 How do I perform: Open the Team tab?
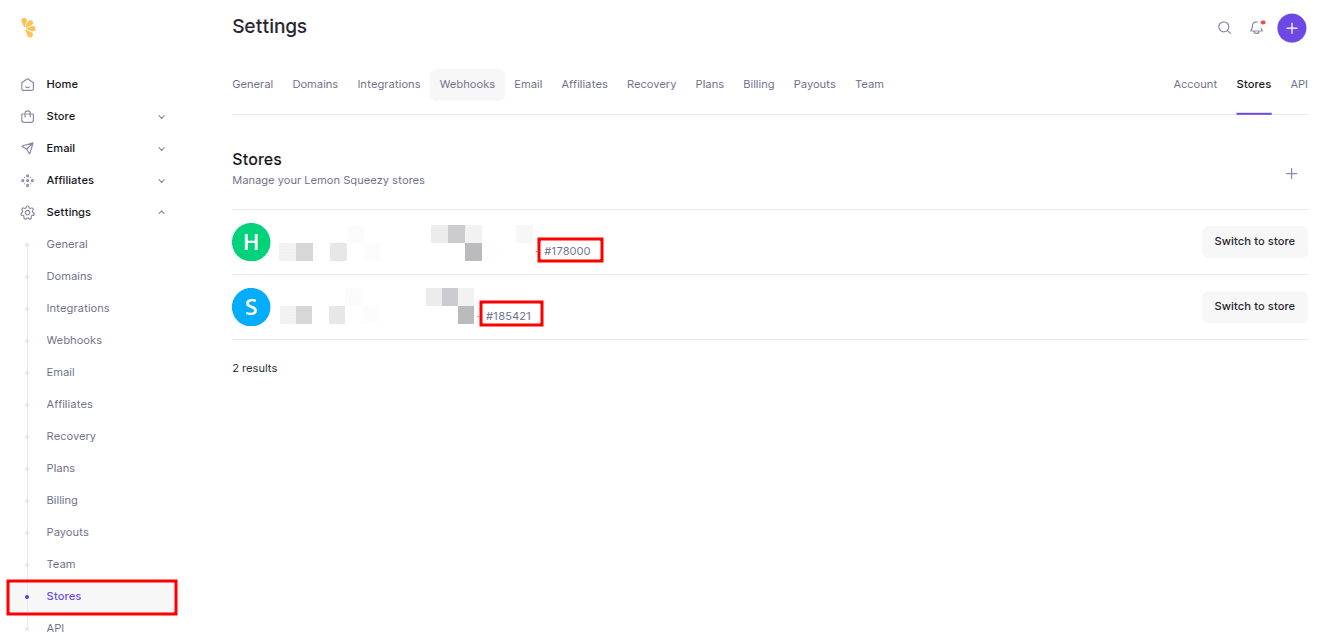[870, 85]
